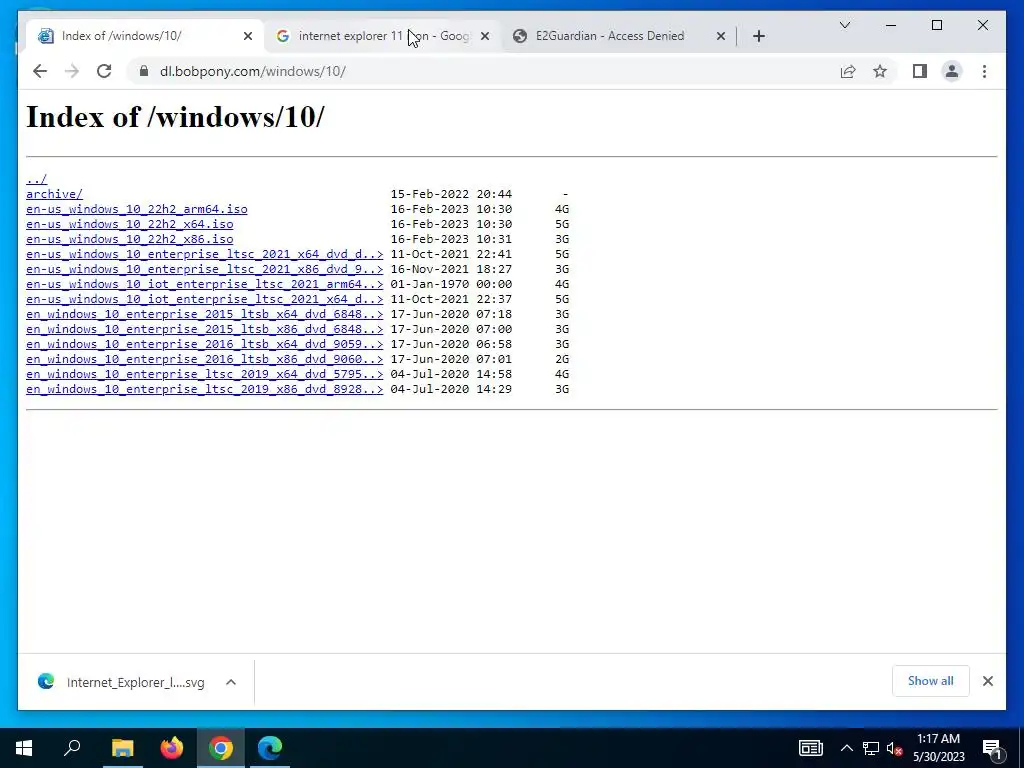View site information lock icon
Screen dimensions: 1024x768
point(144,71)
